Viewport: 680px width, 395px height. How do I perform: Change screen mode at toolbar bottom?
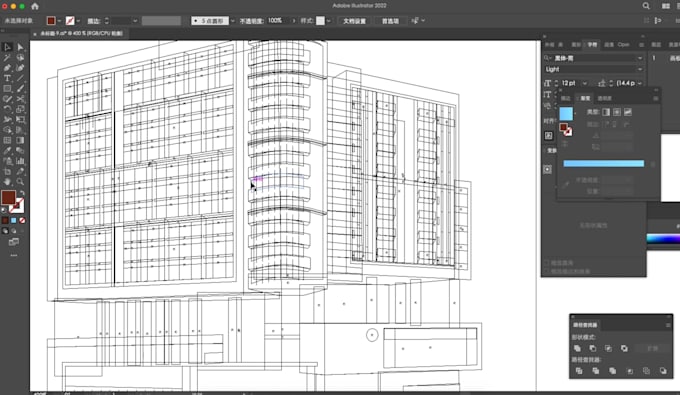click(13, 242)
